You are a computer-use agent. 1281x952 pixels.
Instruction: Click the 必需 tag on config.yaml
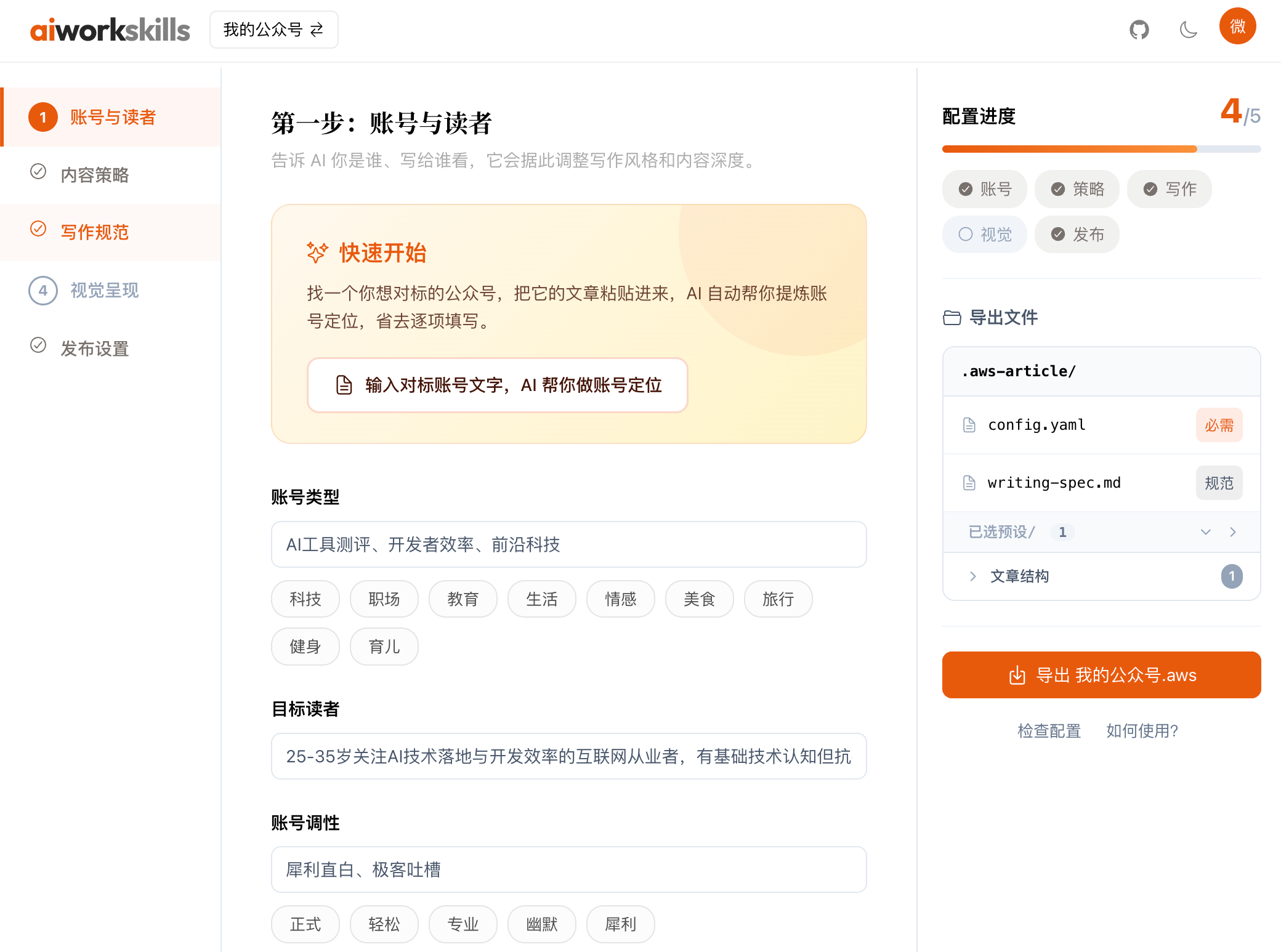coord(1219,425)
